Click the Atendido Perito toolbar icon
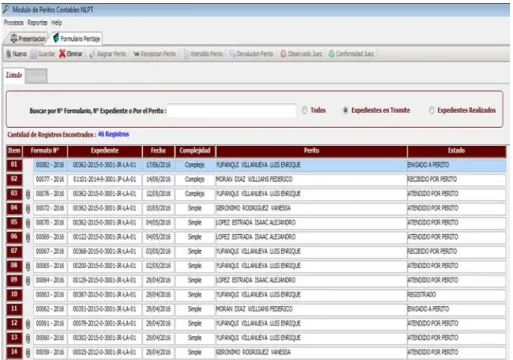Viewport: 513px width, 360px height. (x=187, y=54)
